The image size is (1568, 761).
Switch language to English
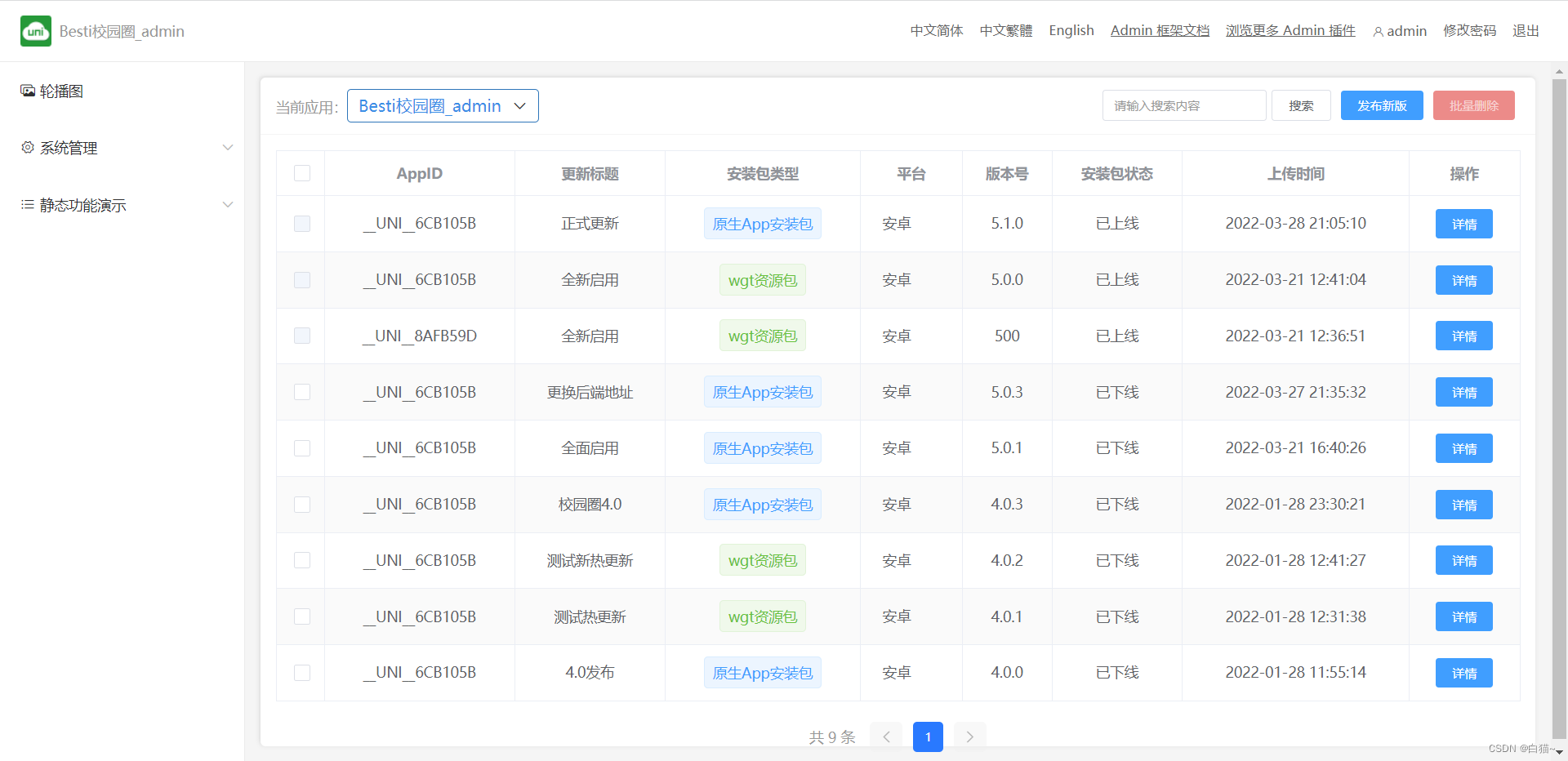1071,31
